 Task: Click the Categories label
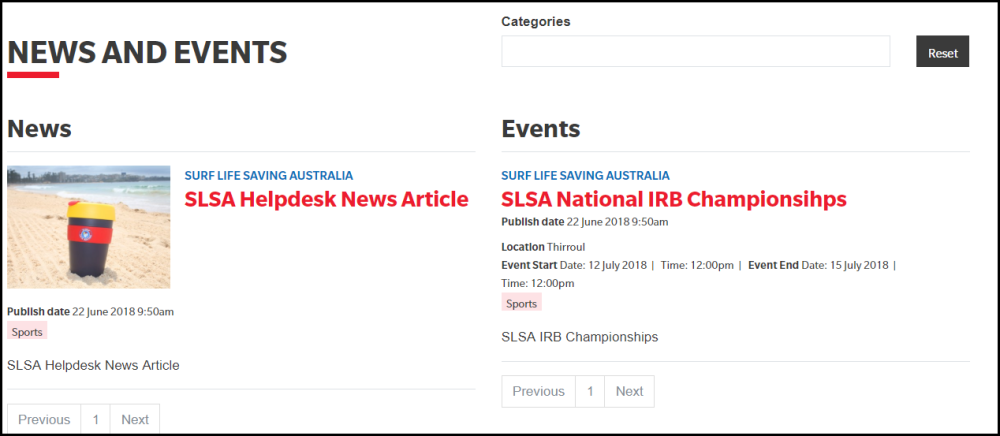click(536, 22)
